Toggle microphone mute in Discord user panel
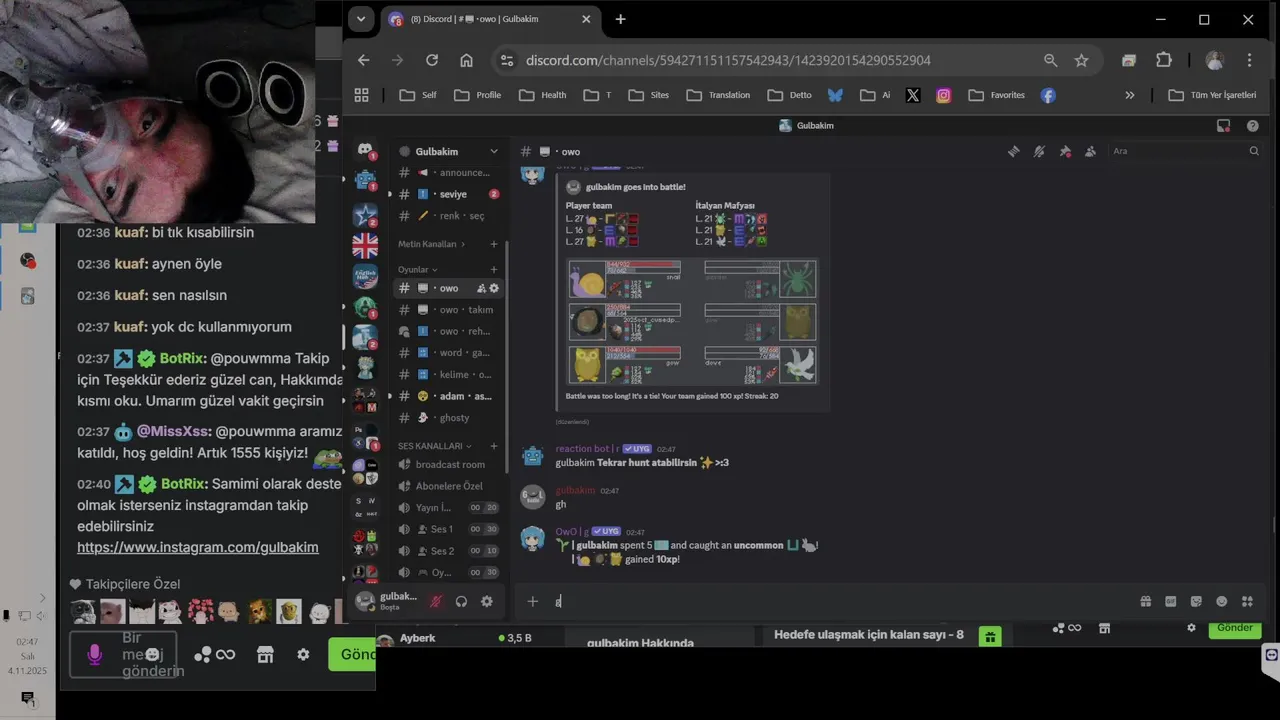1280x720 pixels. (435, 601)
